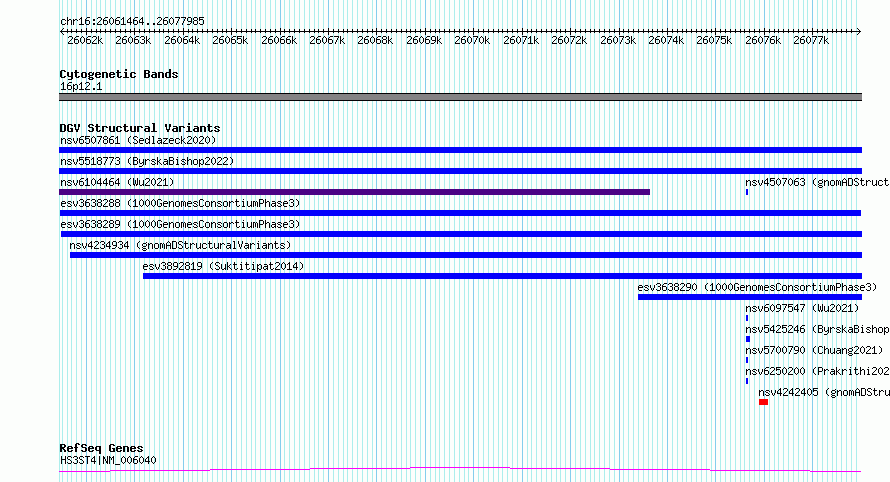890x482 pixels.
Task: Click the 16p12.1 band label
Action: [81, 86]
